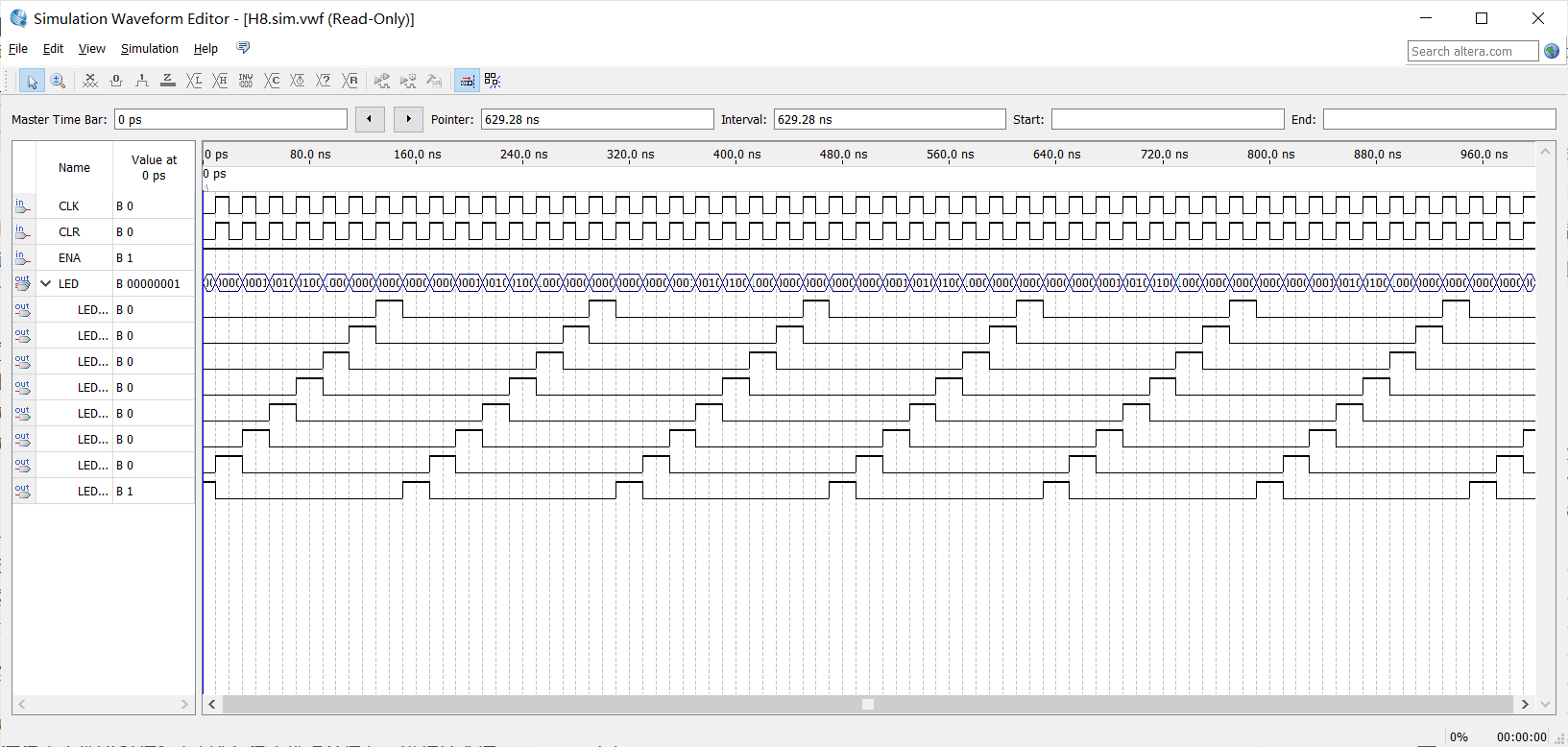Select the ENA signal row
The height and width of the screenshot is (747, 1568).
[104, 257]
